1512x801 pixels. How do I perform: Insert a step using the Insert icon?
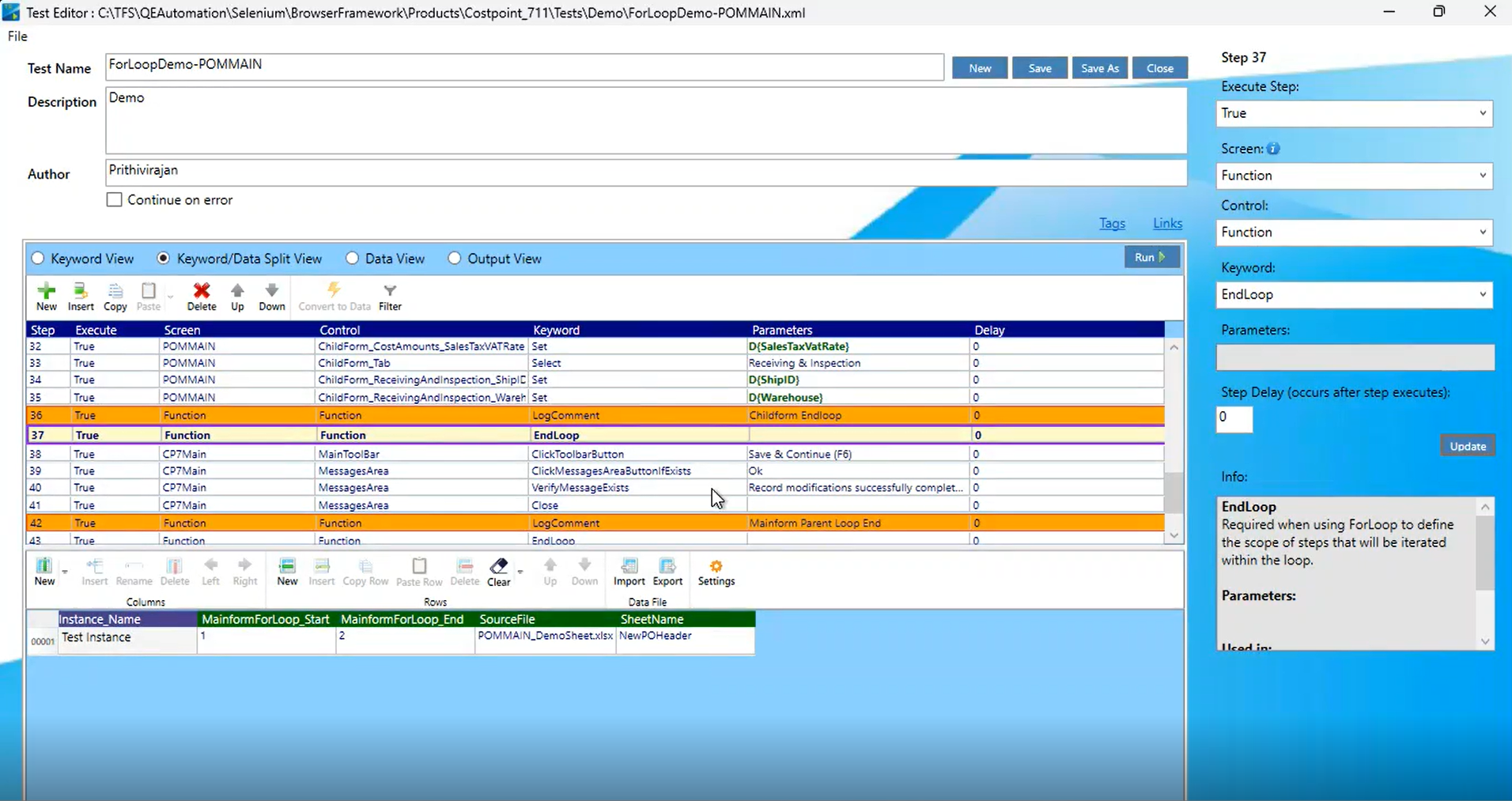[81, 297]
